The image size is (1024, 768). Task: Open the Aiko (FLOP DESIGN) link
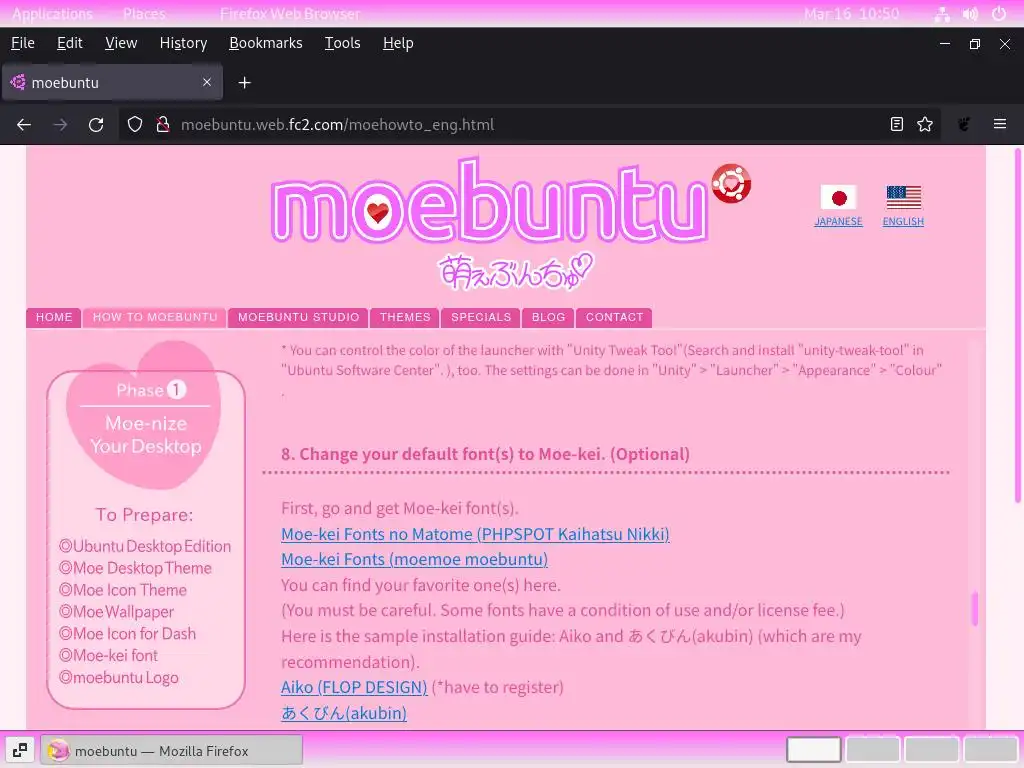[x=354, y=687]
